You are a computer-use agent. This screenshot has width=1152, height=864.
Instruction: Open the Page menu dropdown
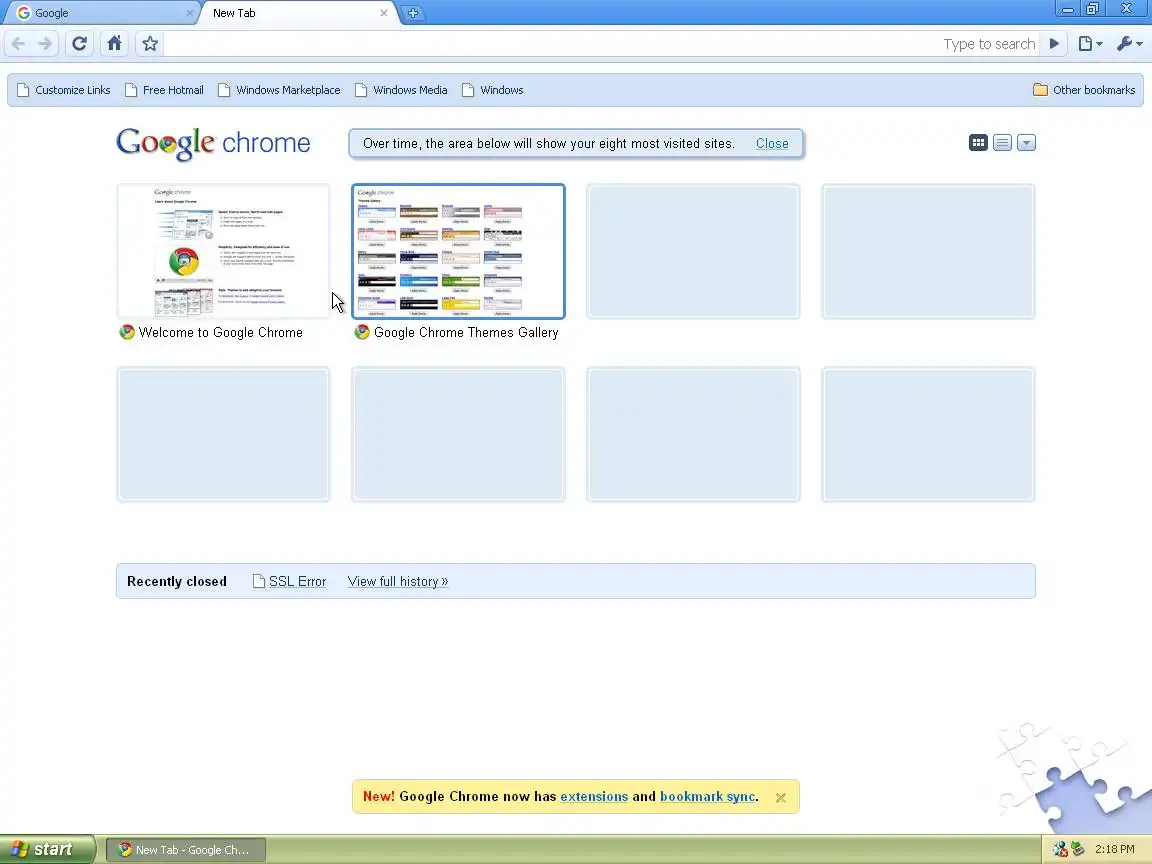tap(1090, 44)
